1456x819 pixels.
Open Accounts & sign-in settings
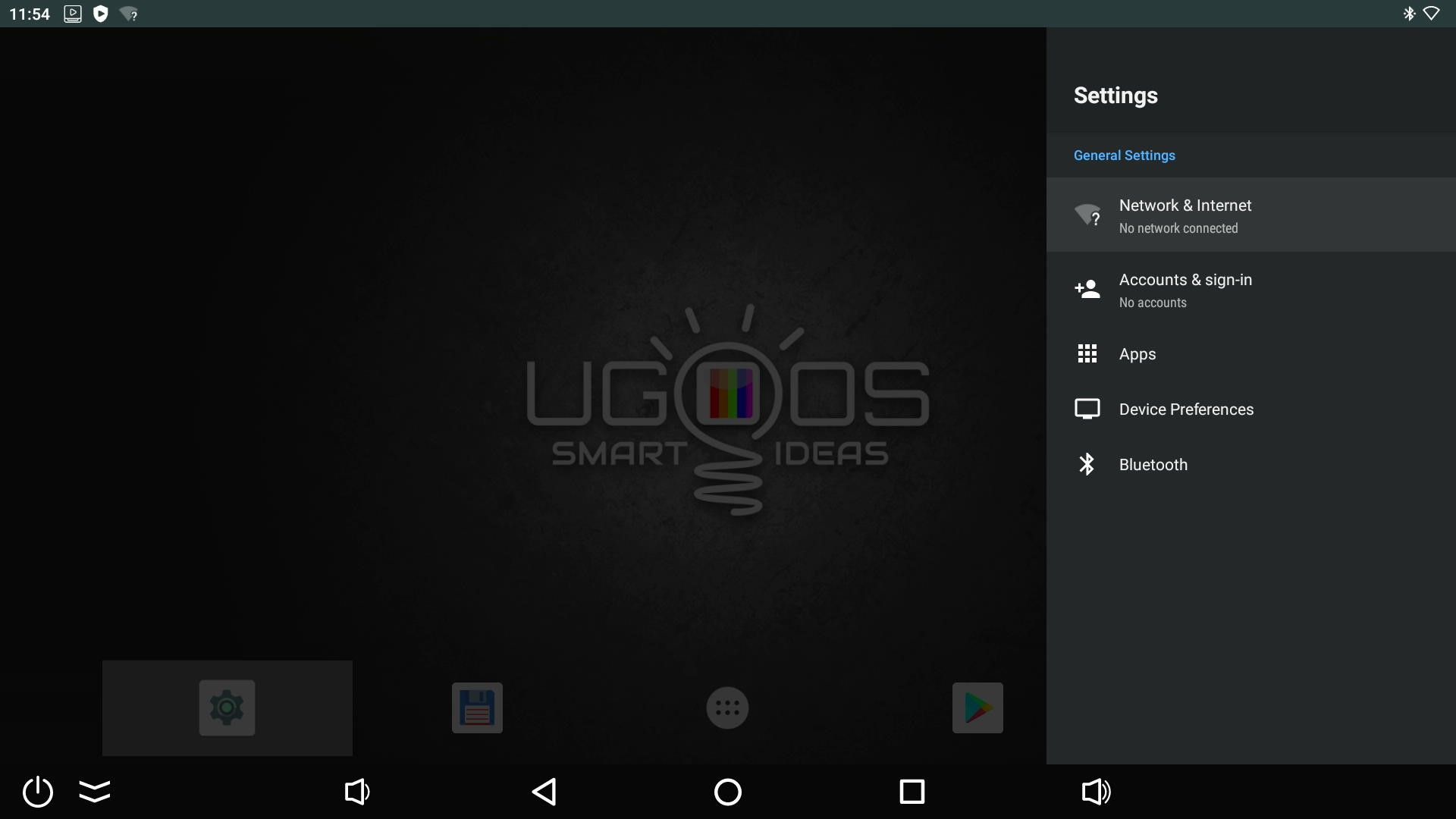point(1251,289)
